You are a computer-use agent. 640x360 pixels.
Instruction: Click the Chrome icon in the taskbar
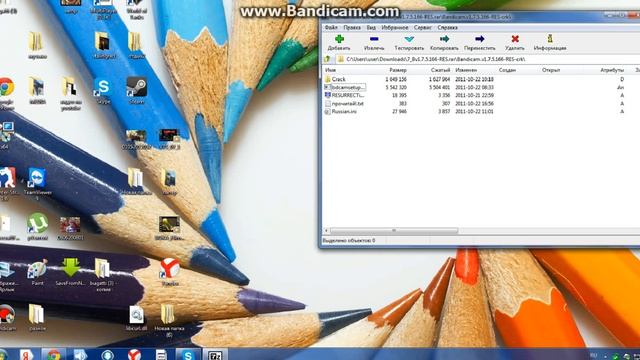(53, 355)
